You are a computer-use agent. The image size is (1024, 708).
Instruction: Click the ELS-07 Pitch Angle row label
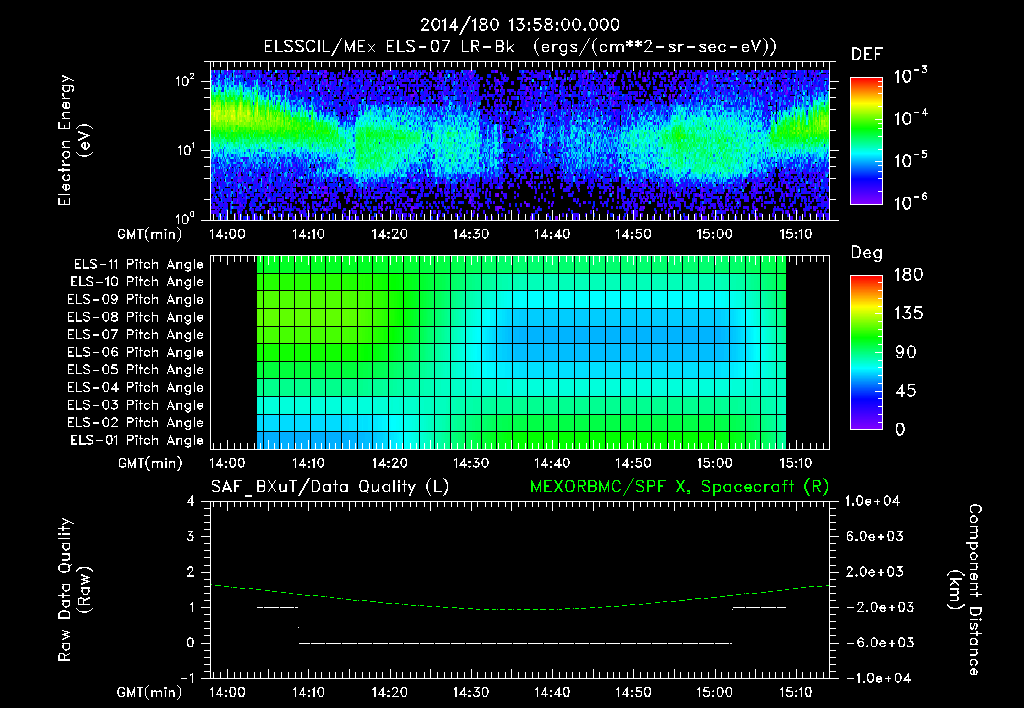(135, 335)
